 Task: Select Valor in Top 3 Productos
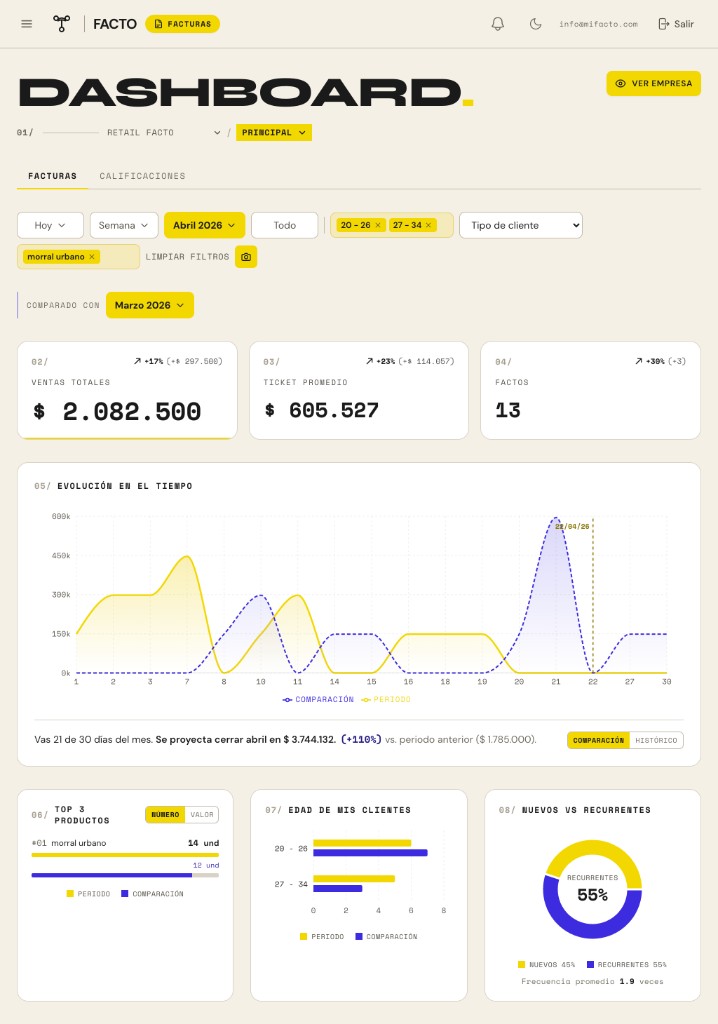coord(202,814)
